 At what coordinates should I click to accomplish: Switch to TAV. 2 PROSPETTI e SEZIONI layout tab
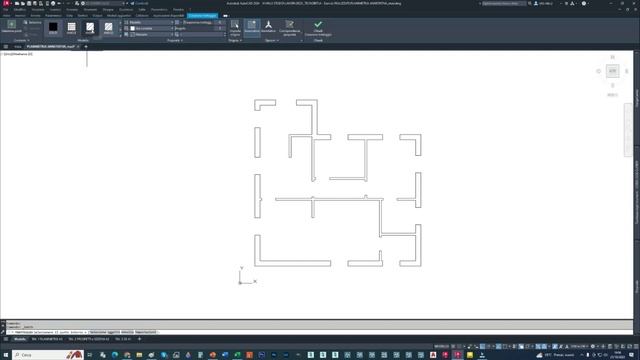tap(89, 339)
